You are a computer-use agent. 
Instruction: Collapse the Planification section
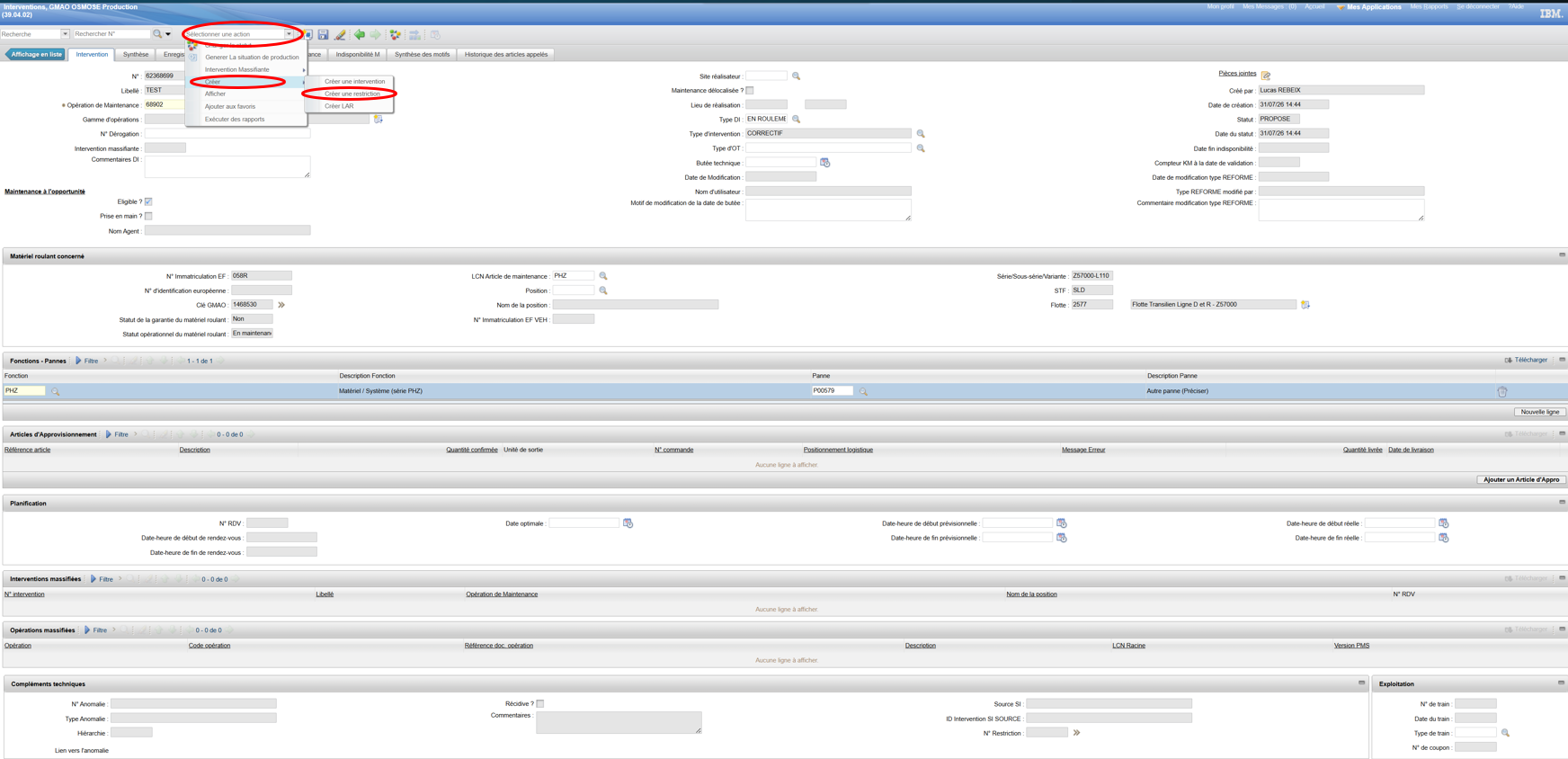click(x=1562, y=503)
